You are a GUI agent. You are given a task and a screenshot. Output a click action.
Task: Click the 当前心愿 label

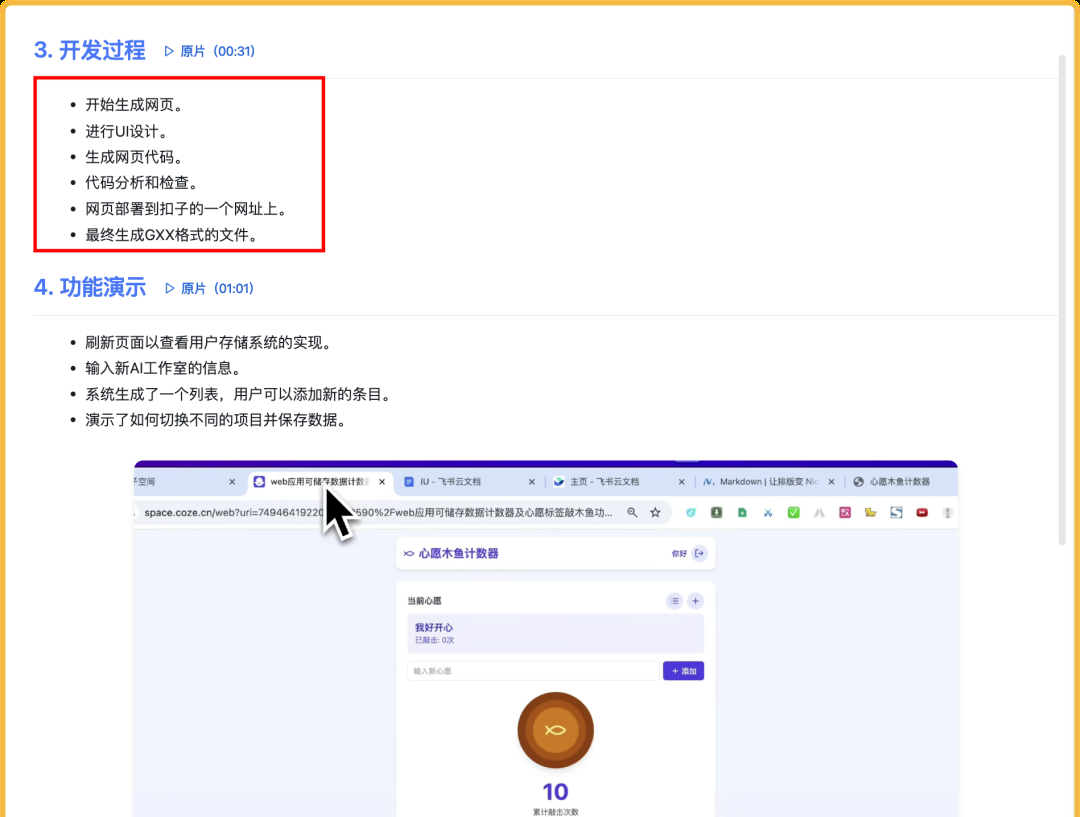[424, 601]
